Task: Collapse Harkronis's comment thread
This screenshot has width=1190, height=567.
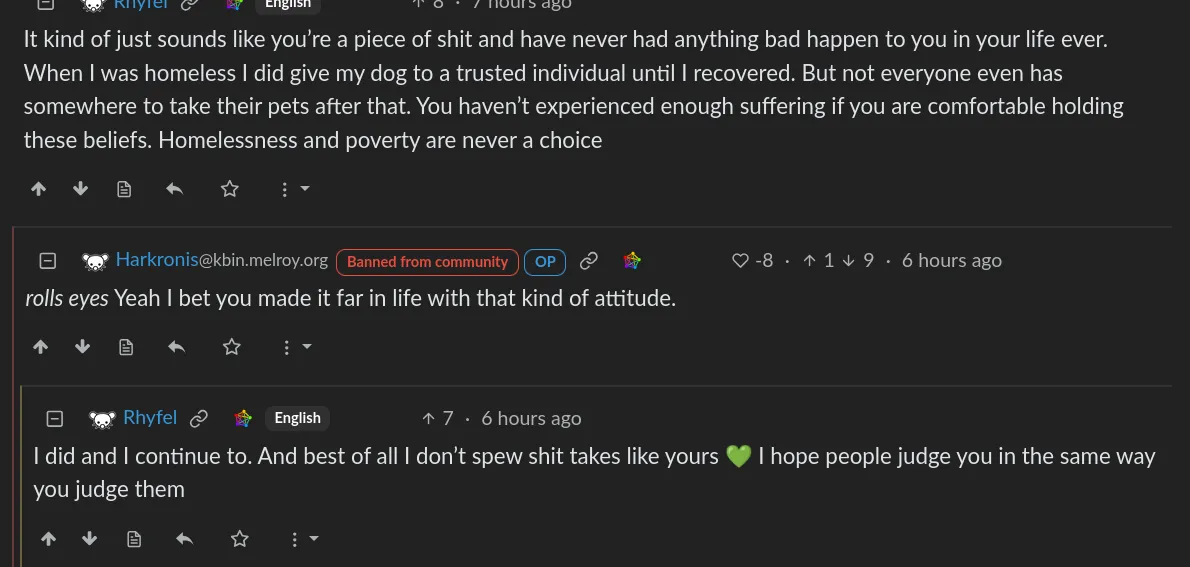Action: click(x=47, y=261)
